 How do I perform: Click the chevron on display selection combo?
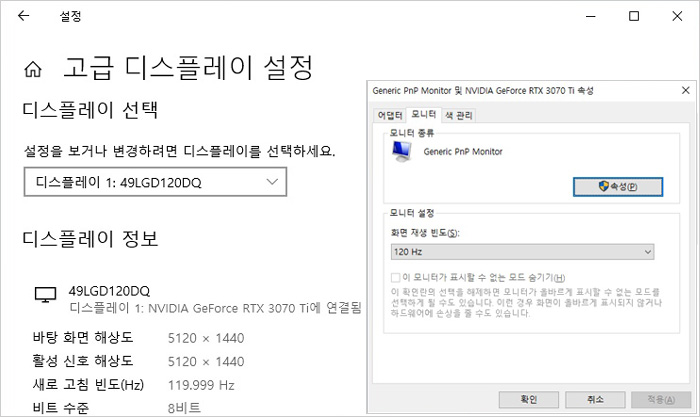pos(272,182)
